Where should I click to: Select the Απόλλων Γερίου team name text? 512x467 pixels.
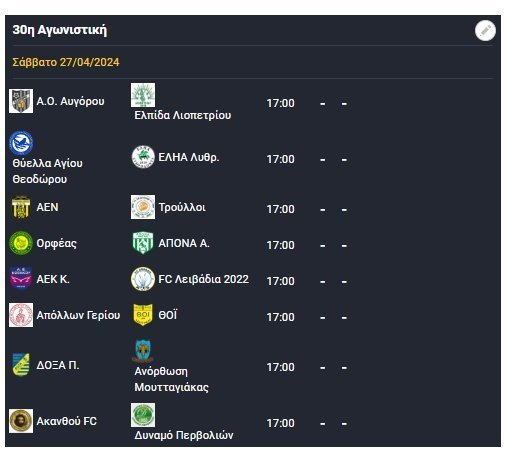click(78, 315)
